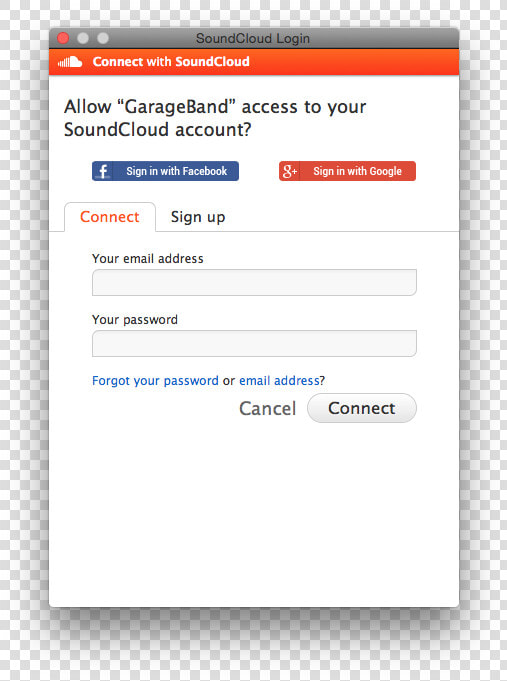The height and width of the screenshot is (681, 507).
Task: Click the 'Connect with SoundCloud' header text
Action: pyautogui.click(x=171, y=62)
